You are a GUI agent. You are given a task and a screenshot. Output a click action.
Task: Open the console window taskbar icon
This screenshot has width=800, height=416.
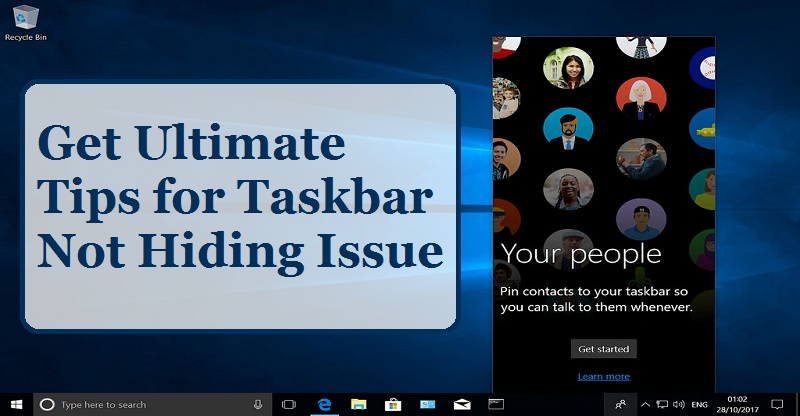click(496, 404)
